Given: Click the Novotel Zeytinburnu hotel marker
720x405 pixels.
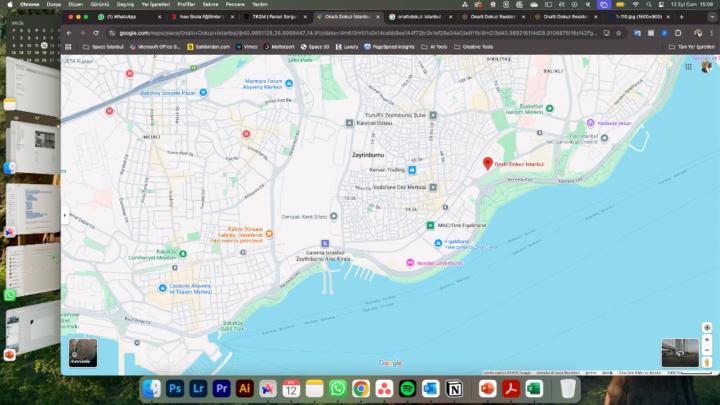Looking at the screenshot, I should pyautogui.click(x=409, y=263).
